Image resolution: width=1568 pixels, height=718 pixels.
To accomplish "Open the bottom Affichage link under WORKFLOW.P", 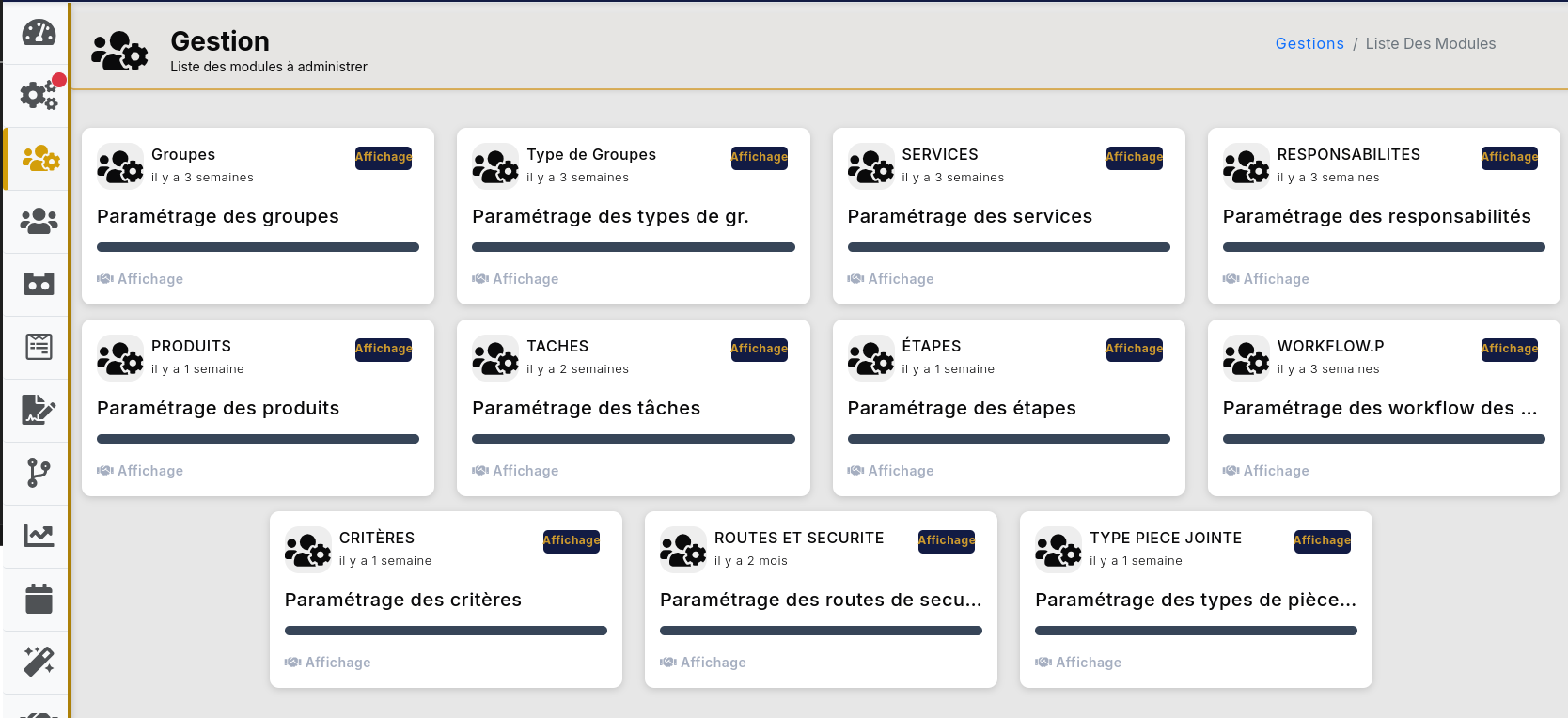I will 1266,471.
